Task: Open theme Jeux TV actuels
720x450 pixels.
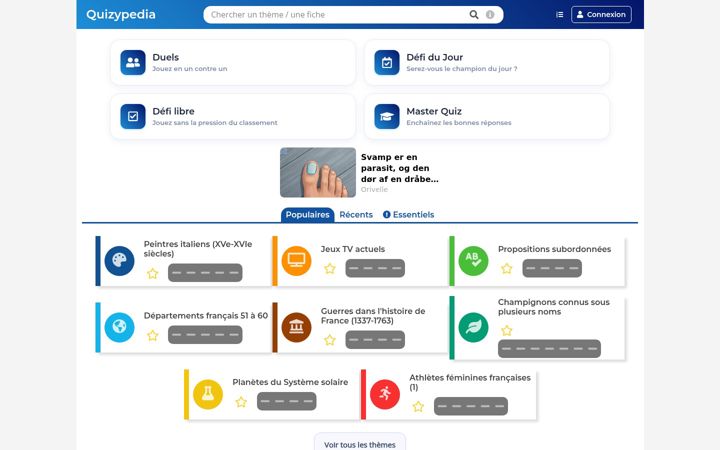Action: click(353, 249)
